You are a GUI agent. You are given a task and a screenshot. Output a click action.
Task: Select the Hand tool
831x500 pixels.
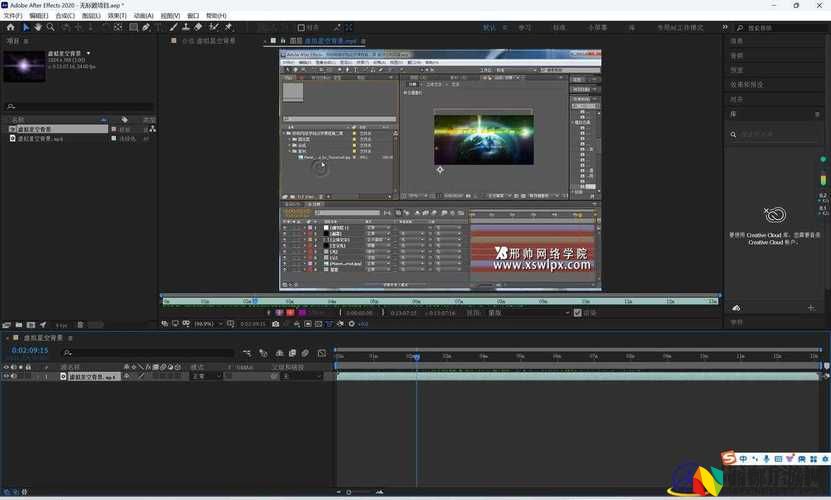click(x=38, y=27)
